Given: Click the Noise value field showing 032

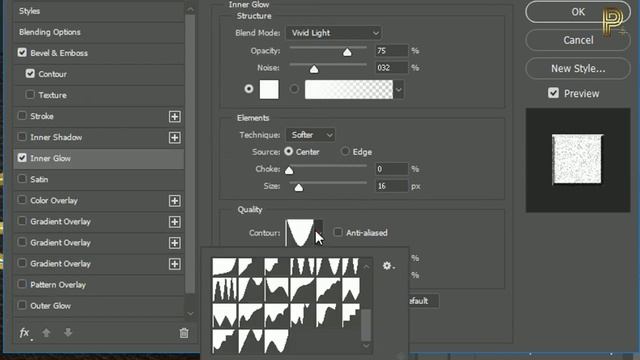Looking at the screenshot, I should 391,68.
